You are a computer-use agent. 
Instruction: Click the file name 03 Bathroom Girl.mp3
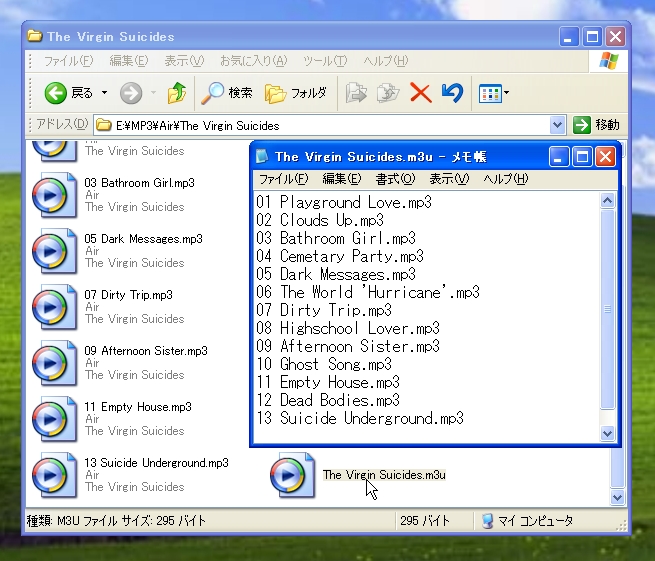coord(140,183)
